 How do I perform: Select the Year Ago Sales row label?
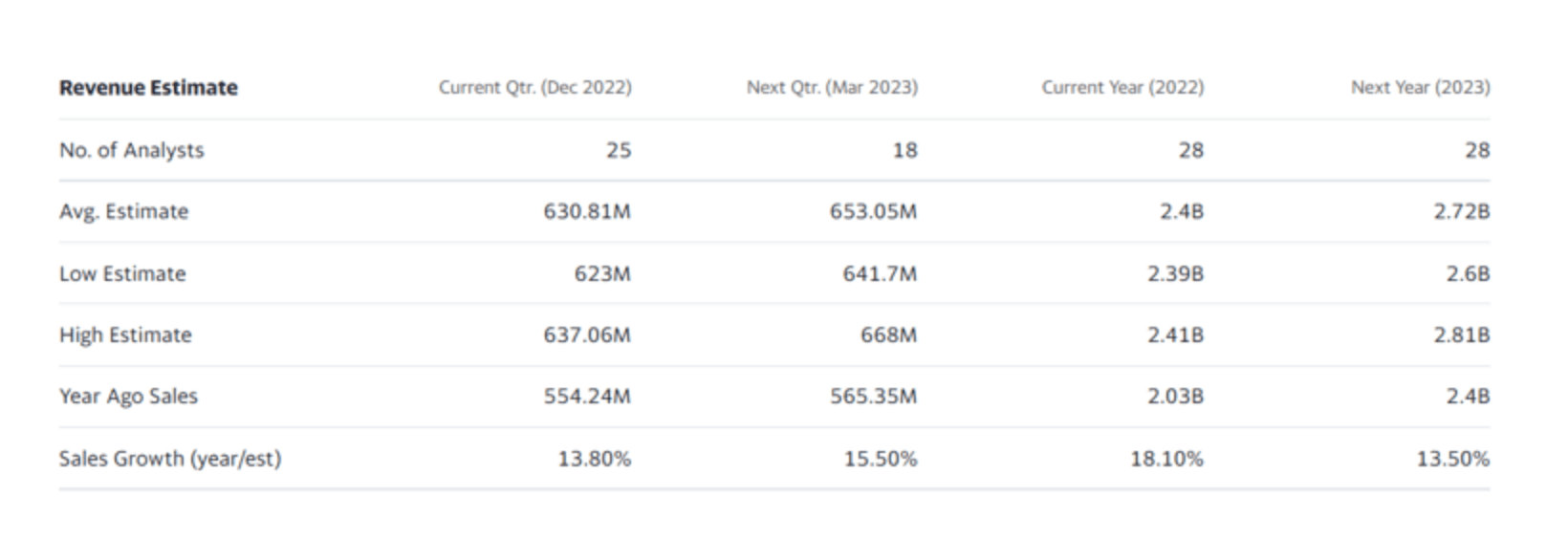click(128, 396)
